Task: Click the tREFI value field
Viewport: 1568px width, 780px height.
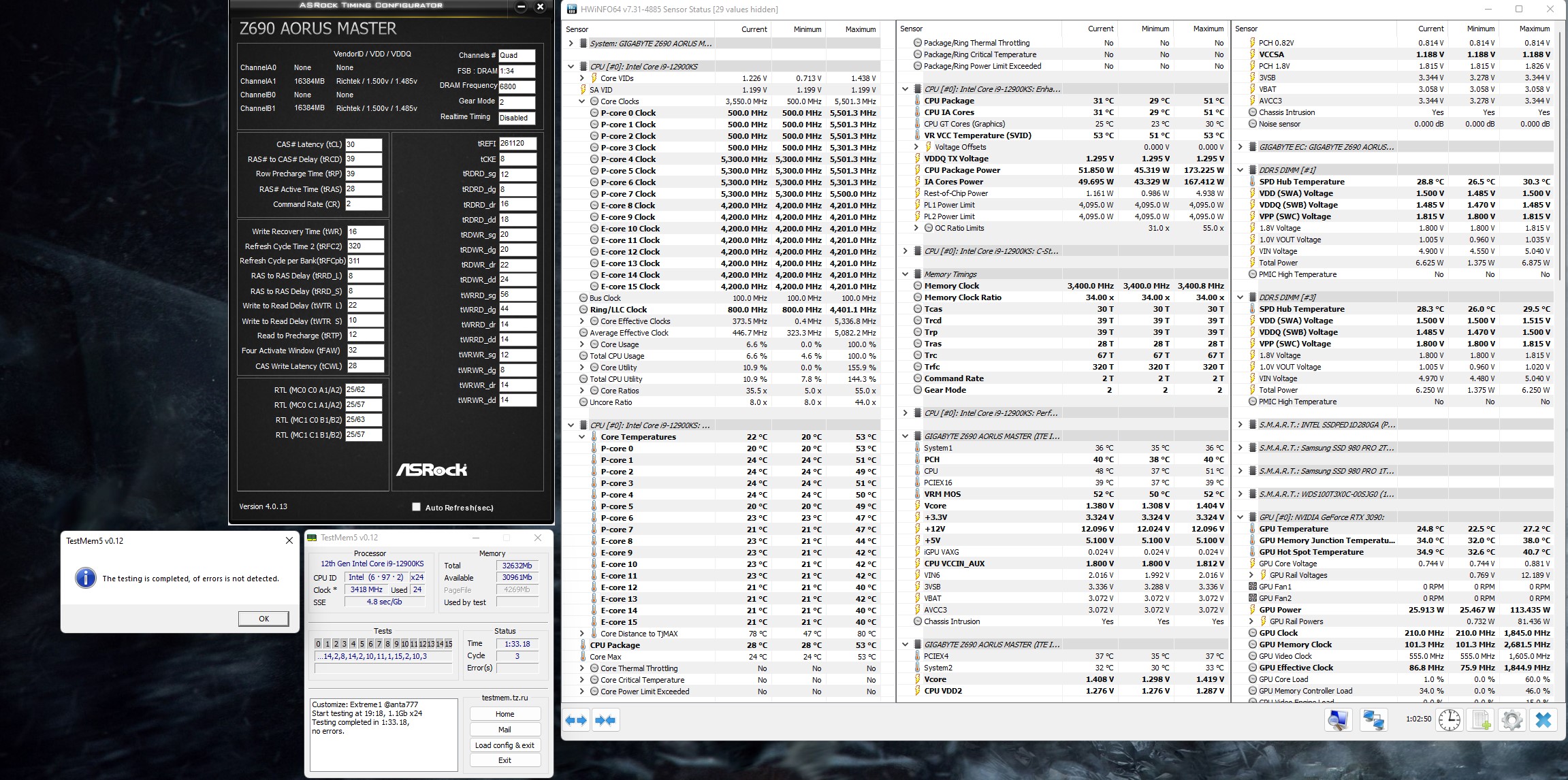Action: click(x=517, y=144)
